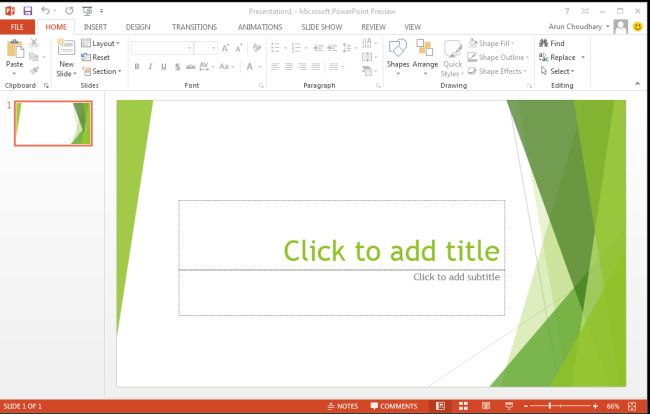Center text in Paragraph group

pyautogui.click(x=289, y=67)
